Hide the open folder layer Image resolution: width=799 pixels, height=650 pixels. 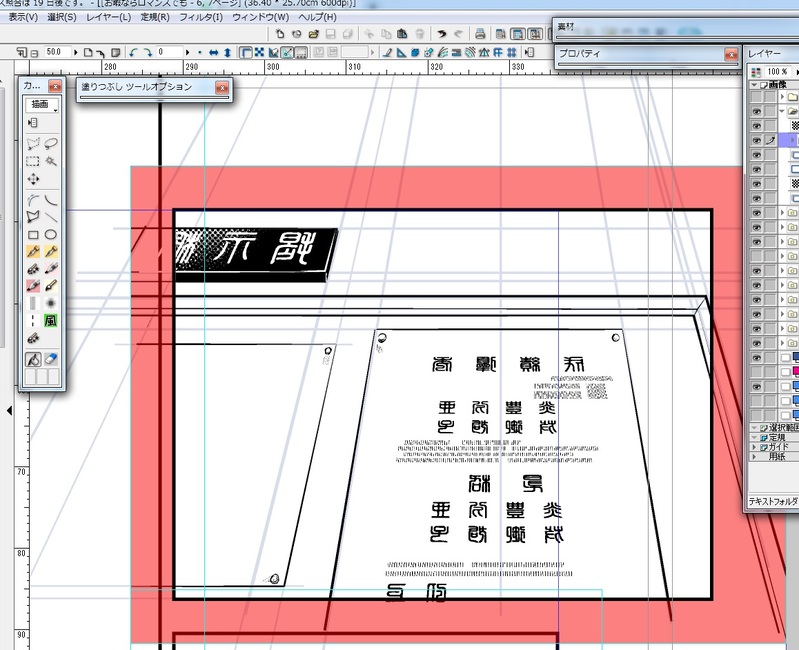pyautogui.click(x=756, y=111)
